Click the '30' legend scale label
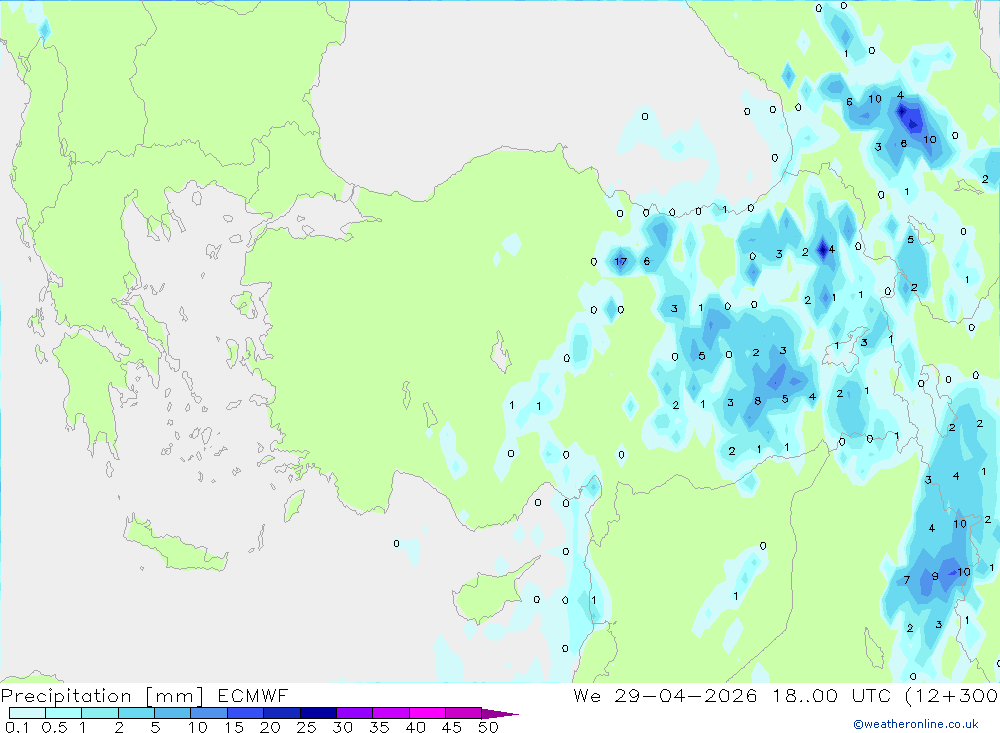 coord(343,727)
